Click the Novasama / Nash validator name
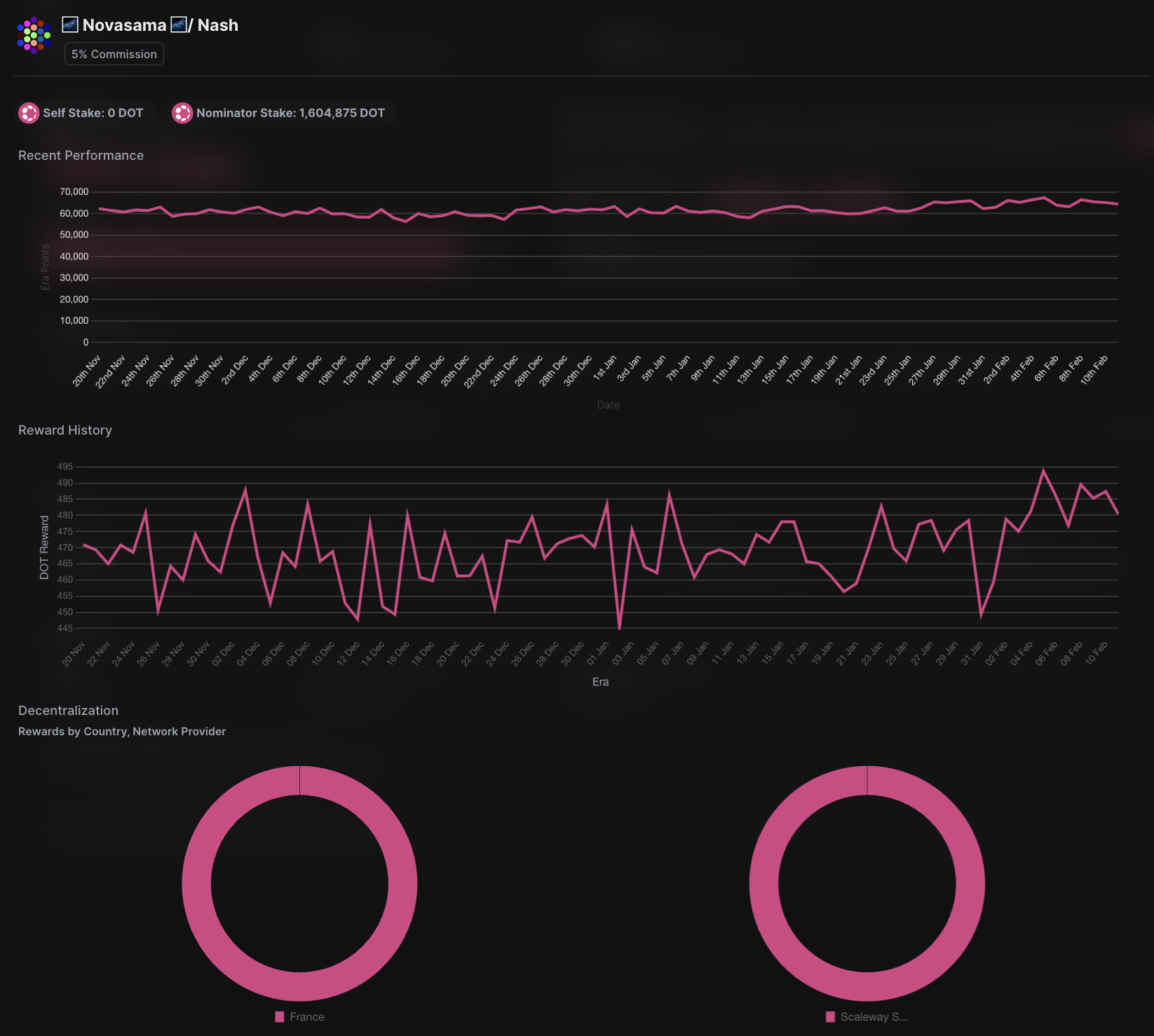 pyautogui.click(x=150, y=25)
